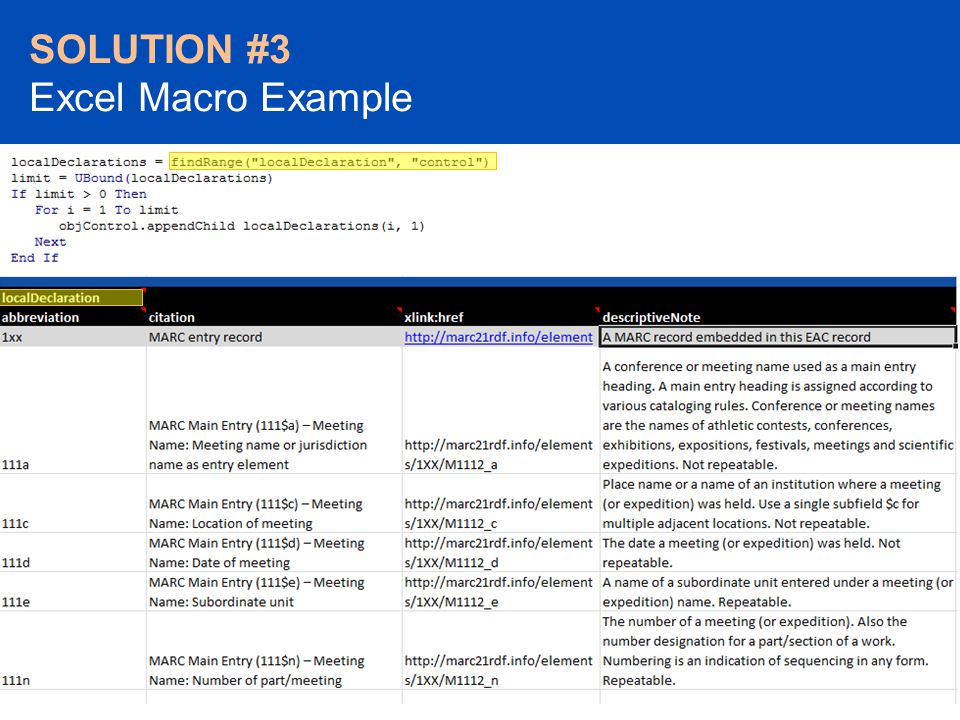Click the 'Excel Macro Example' subtitle
The height and width of the screenshot is (720, 960).
tap(221, 97)
